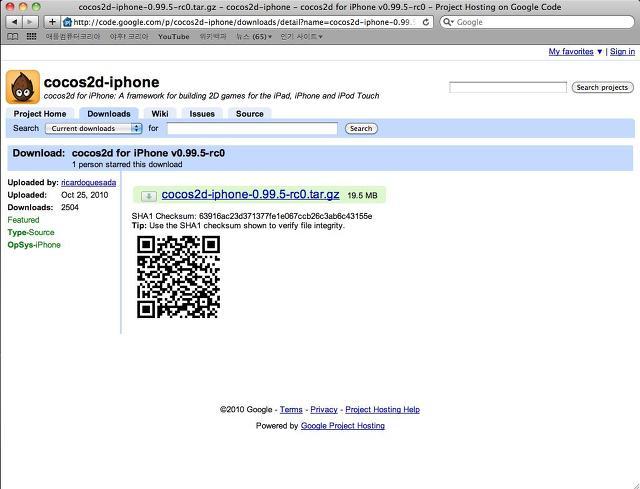Click the OpSys-iPhone label
Image resolution: width=640 pixels, height=489 pixels.
click(x=34, y=245)
